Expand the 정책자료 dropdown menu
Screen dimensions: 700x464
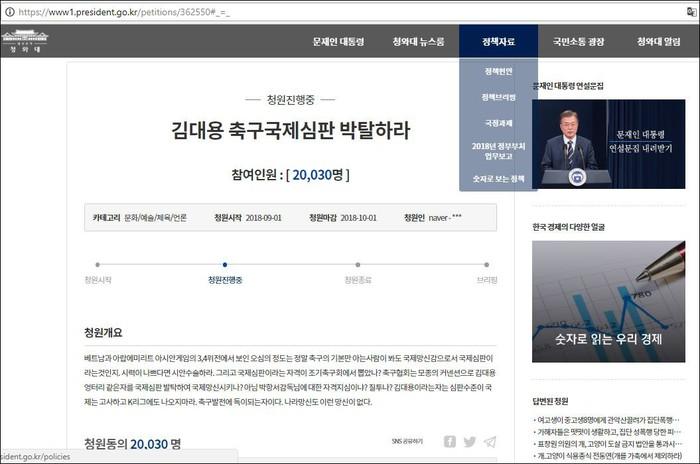point(498,42)
